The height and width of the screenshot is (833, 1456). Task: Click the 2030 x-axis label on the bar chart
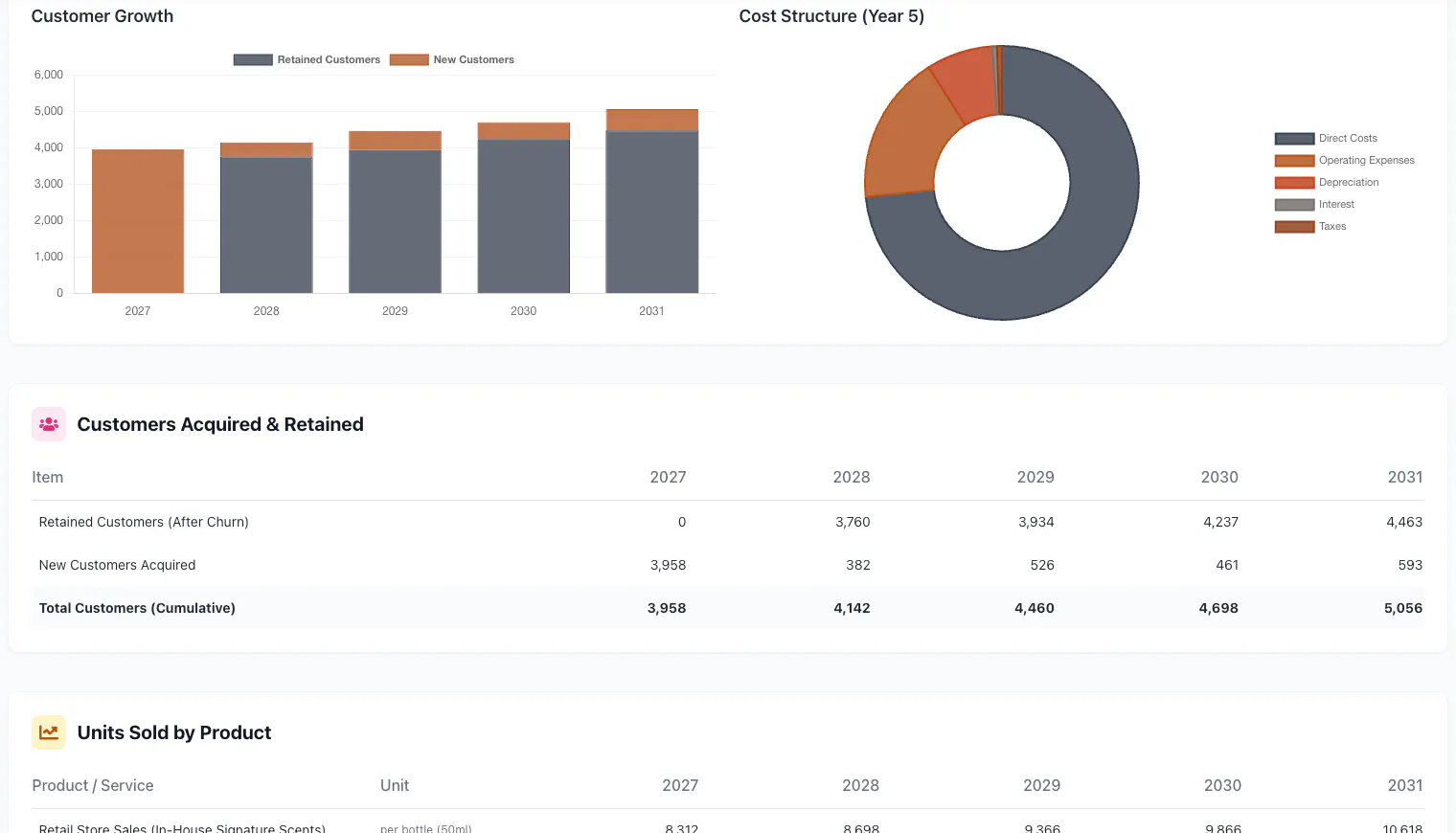coord(523,311)
